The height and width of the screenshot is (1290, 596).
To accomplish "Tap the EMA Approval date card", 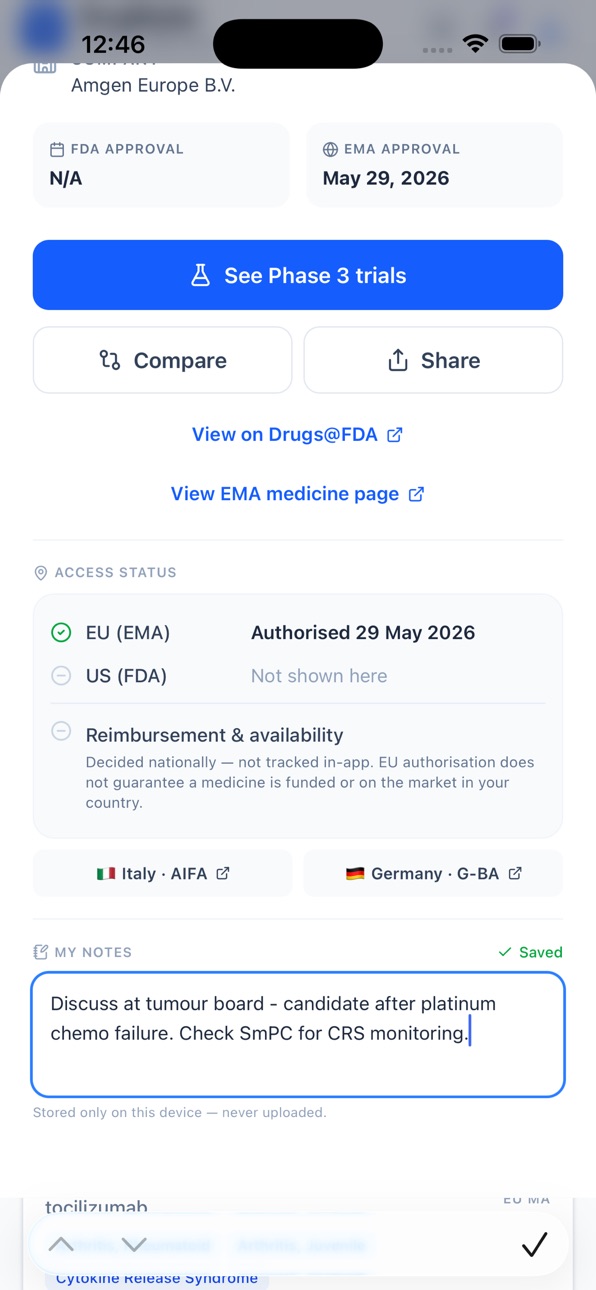I will click(x=435, y=165).
